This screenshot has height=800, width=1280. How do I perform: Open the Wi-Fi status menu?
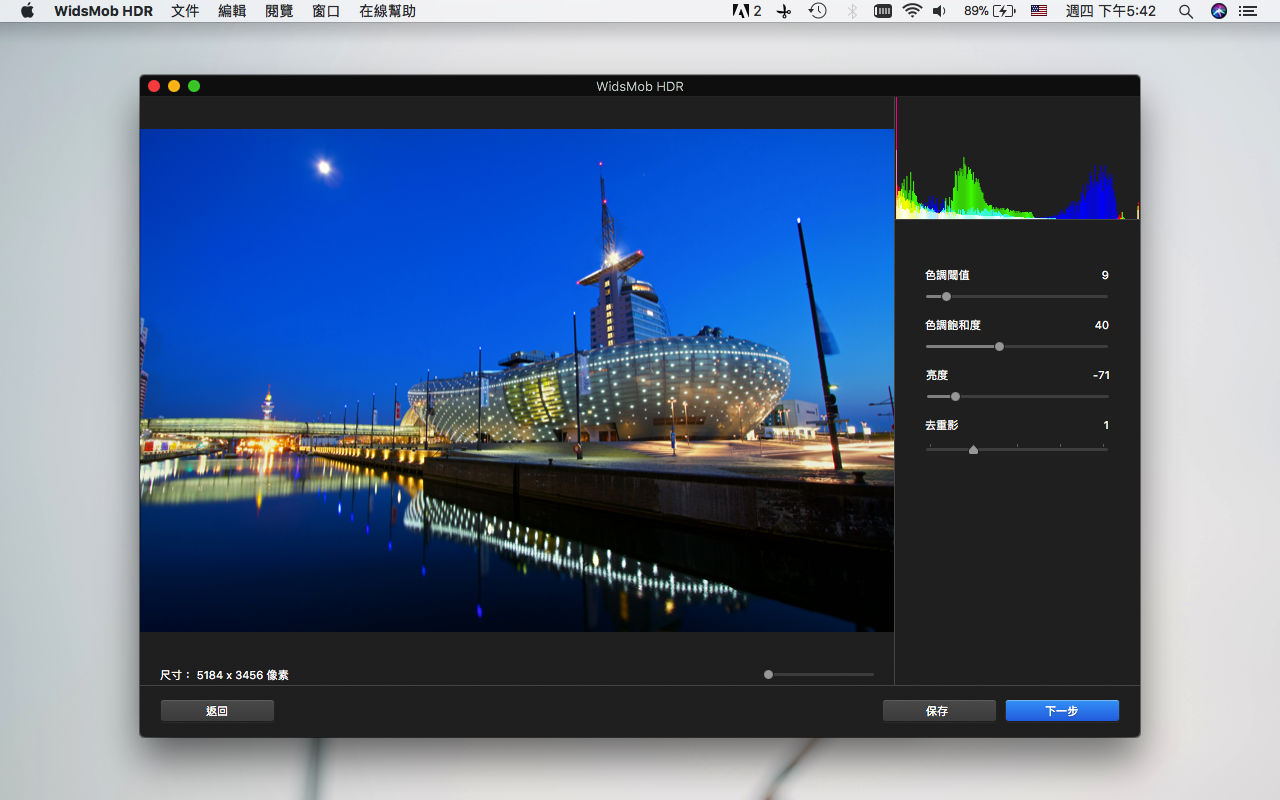tap(912, 11)
